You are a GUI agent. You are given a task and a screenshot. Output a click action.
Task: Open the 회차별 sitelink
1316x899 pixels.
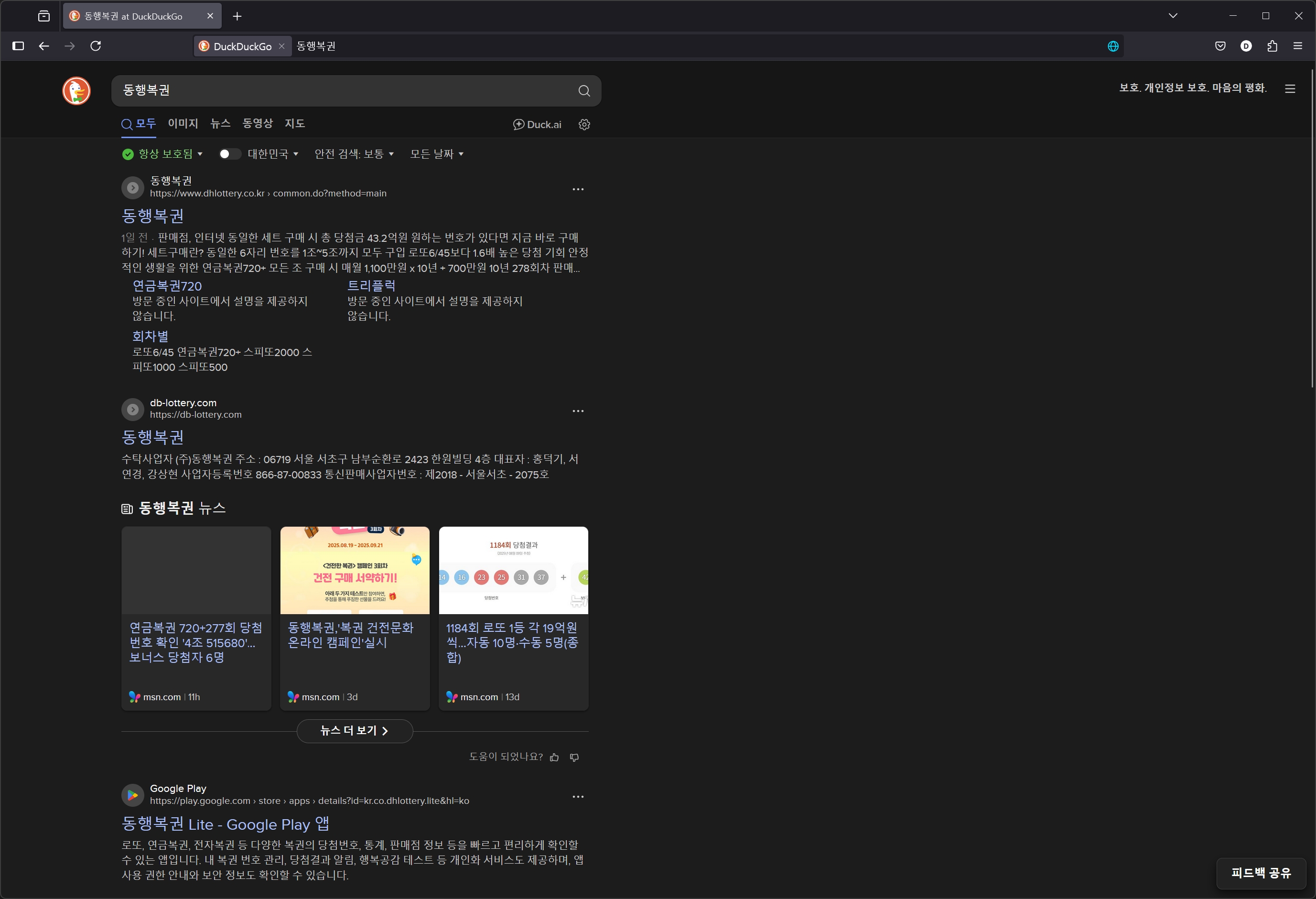click(151, 336)
